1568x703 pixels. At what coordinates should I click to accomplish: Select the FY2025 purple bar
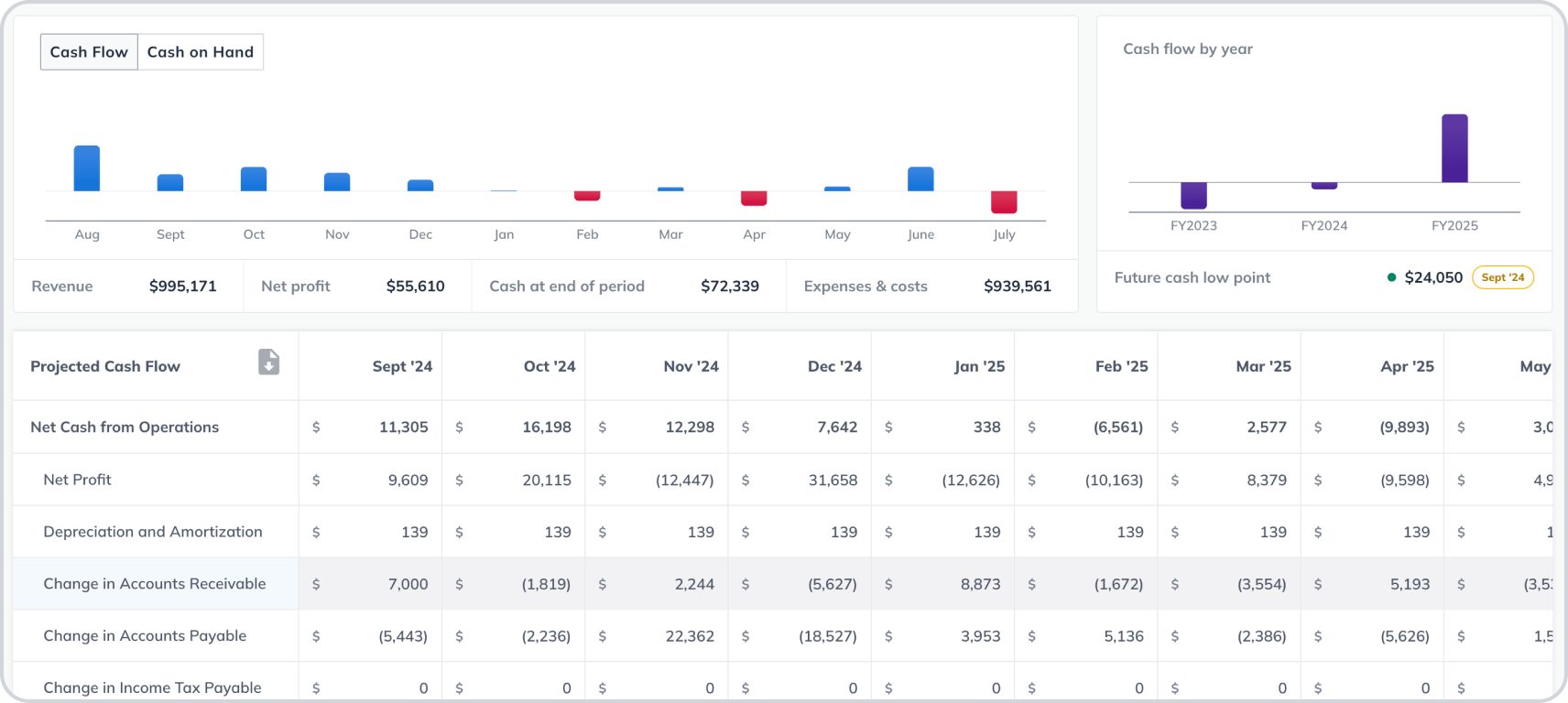point(1454,148)
